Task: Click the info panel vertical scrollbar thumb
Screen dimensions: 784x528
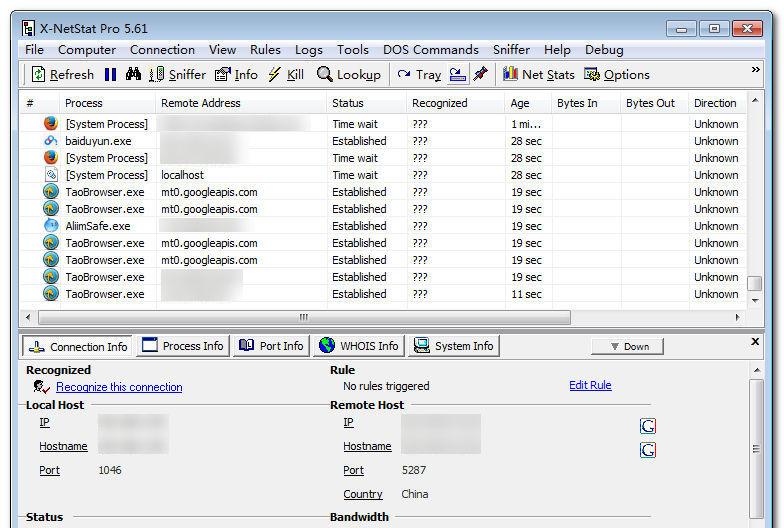Action: pyautogui.click(x=756, y=449)
